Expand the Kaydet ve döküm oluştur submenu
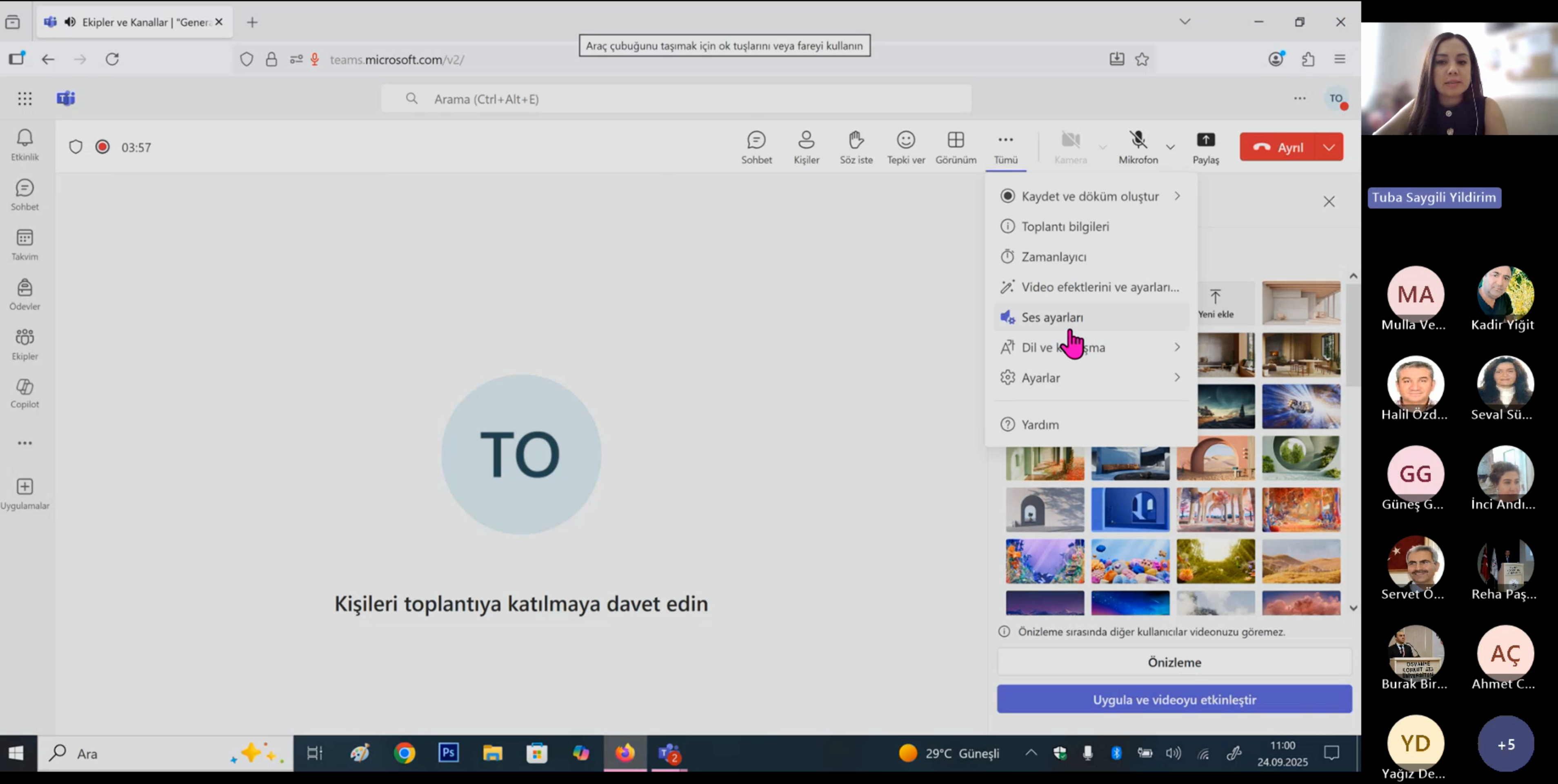The height and width of the screenshot is (784, 1558). point(1091,196)
